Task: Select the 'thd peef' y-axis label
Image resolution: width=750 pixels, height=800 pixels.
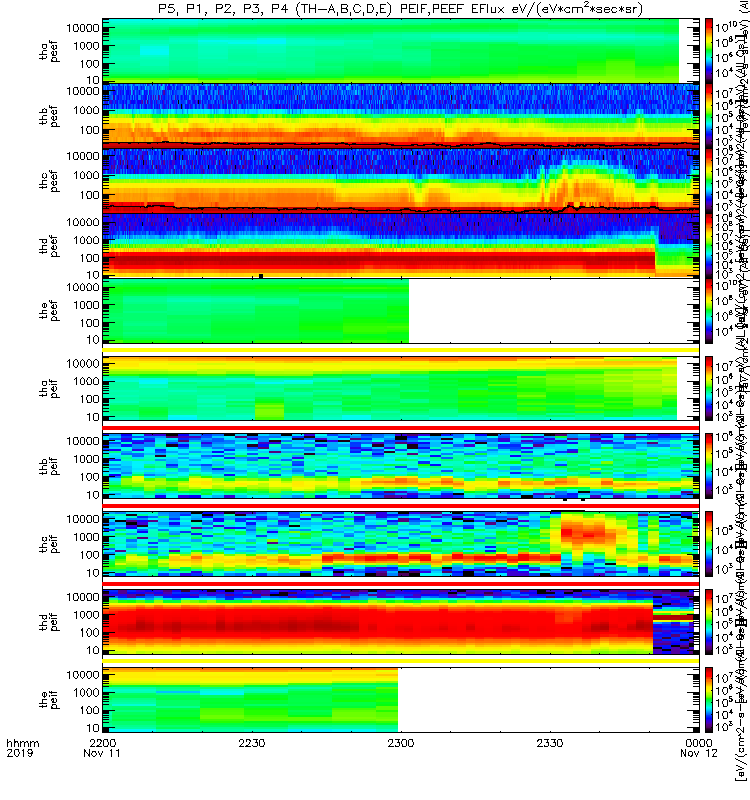Action: pyautogui.click(x=49, y=246)
